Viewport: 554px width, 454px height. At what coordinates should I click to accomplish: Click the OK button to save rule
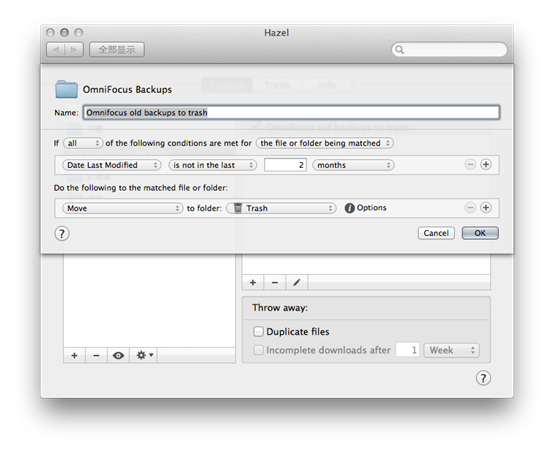(x=480, y=233)
